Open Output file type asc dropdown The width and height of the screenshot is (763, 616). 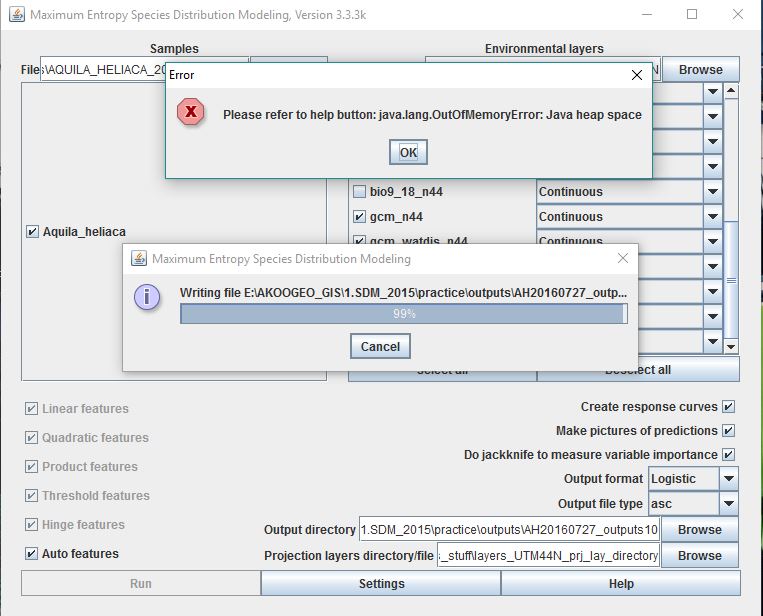tap(728, 504)
